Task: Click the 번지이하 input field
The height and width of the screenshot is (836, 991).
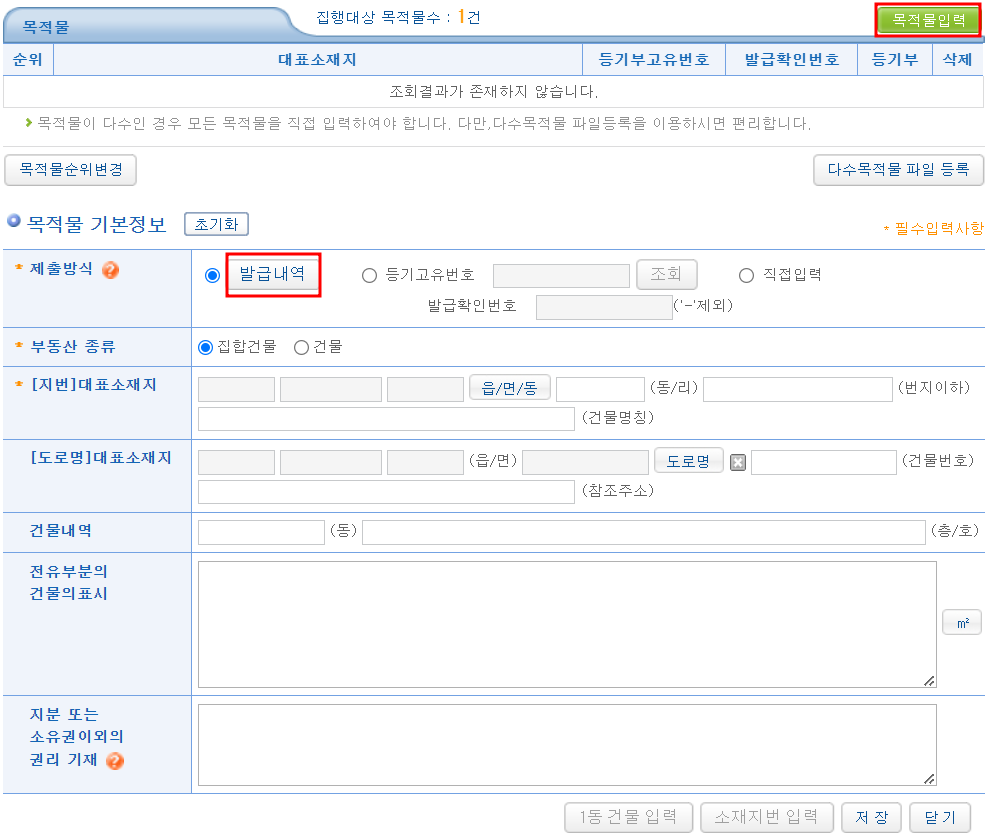Action: [x=798, y=389]
